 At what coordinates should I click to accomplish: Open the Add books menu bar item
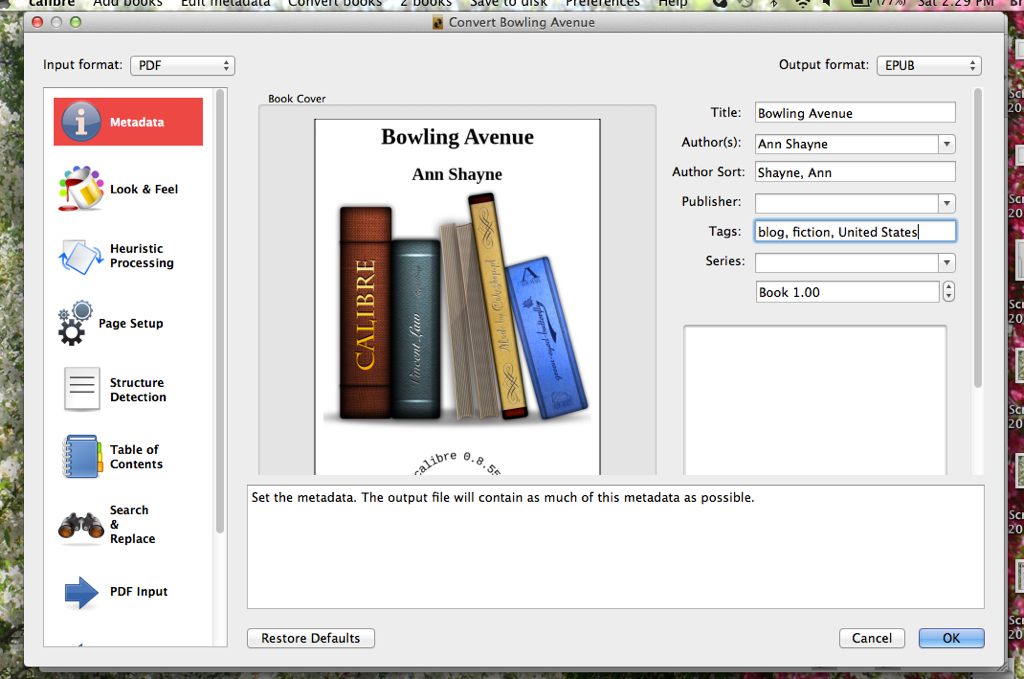[x=127, y=3]
